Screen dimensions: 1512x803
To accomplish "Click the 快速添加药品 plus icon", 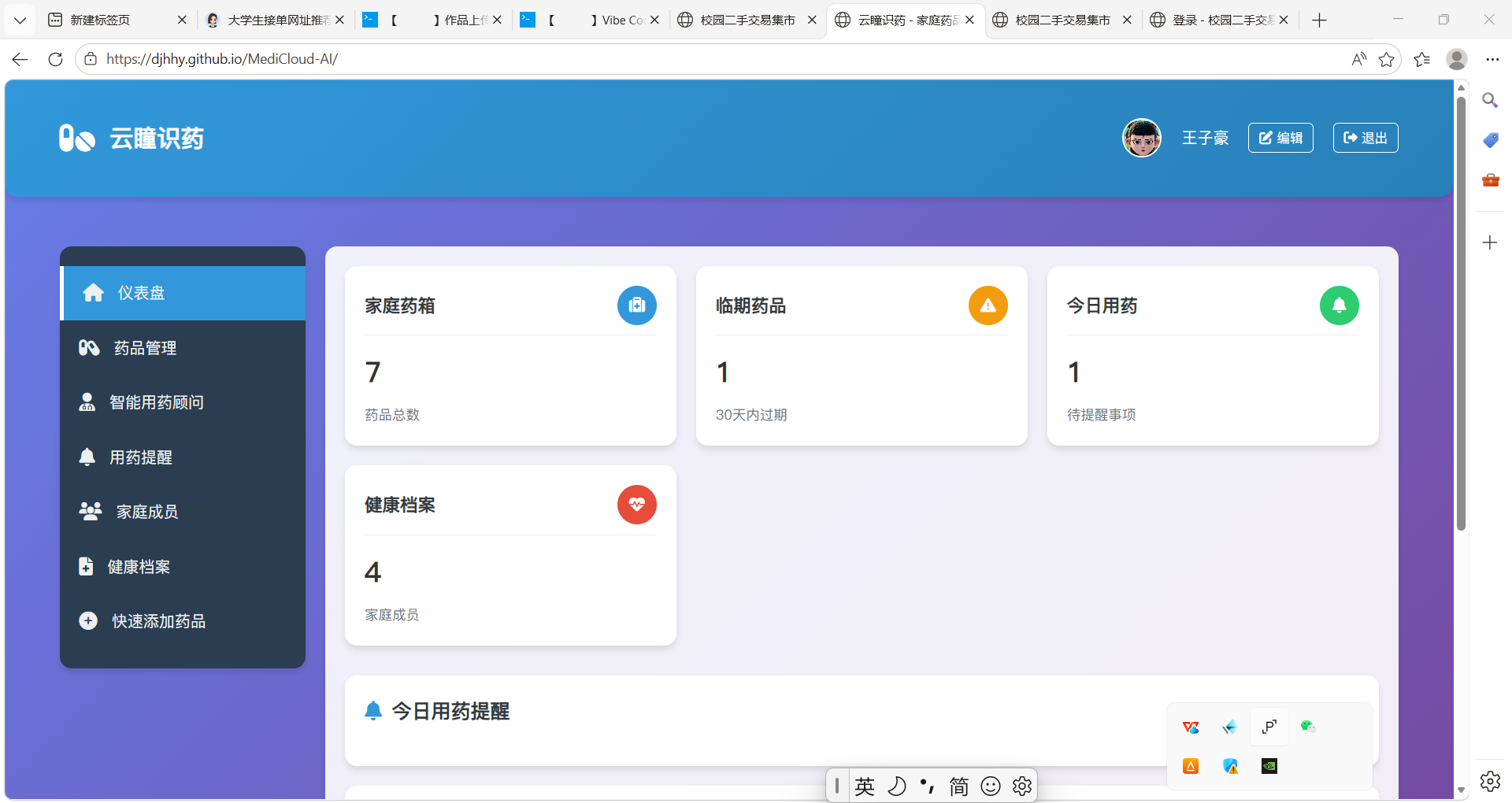I will click(87, 620).
